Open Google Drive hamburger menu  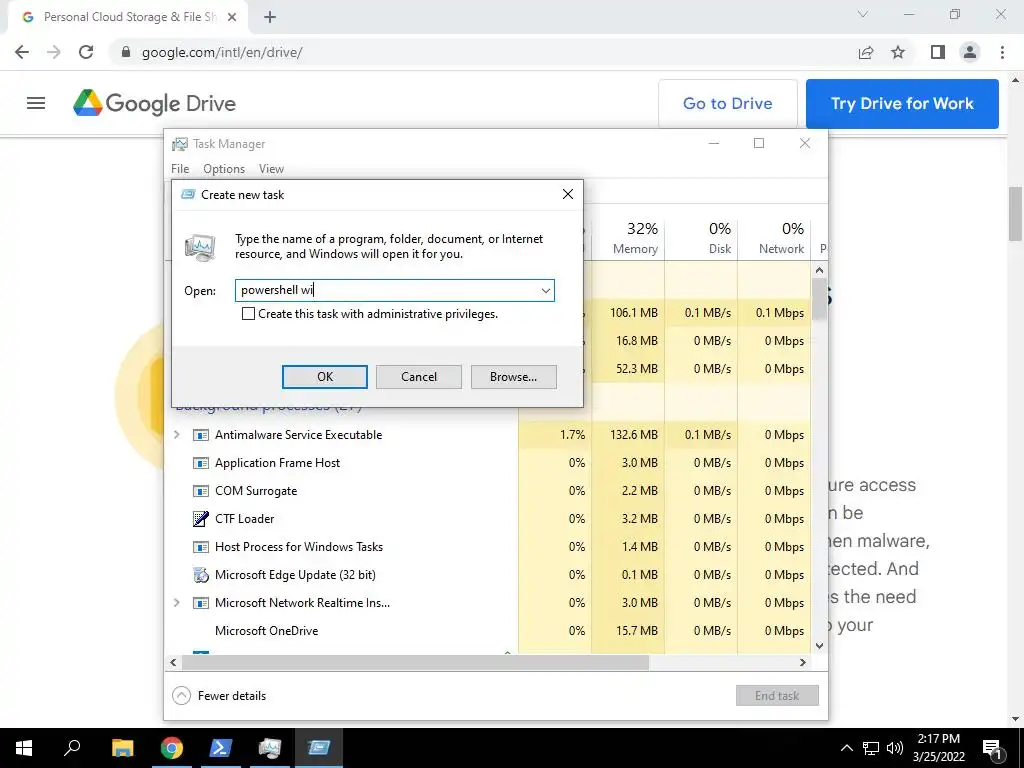36,103
